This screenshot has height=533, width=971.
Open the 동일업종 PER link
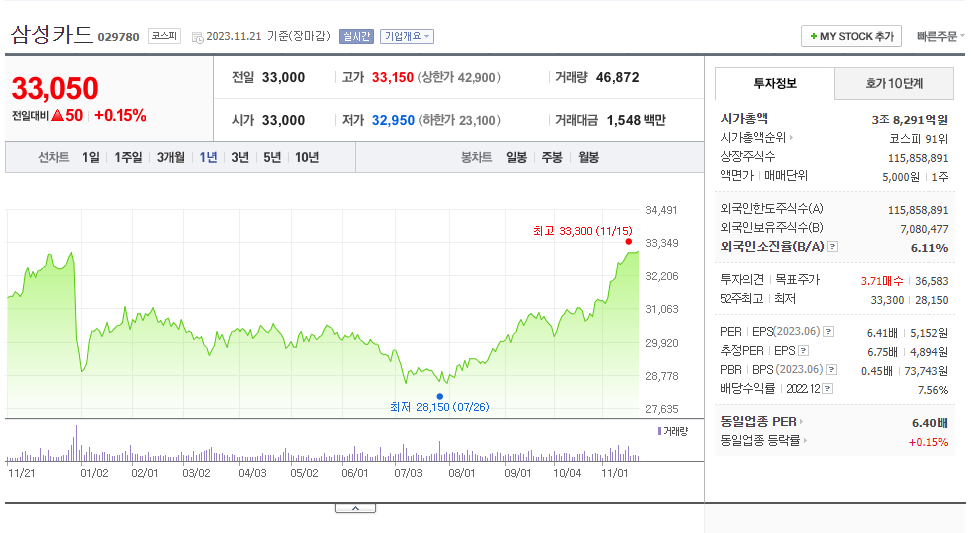[759, 422]
